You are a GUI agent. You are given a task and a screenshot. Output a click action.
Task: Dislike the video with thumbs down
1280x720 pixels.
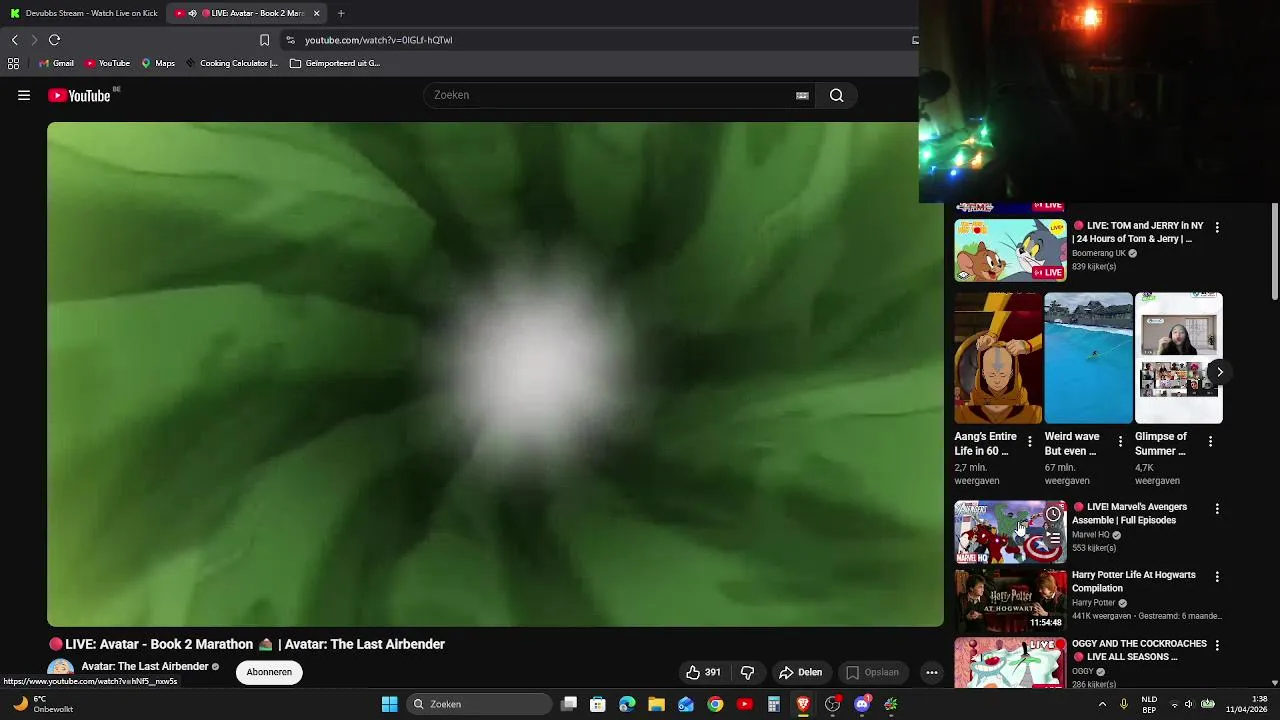coord(747,672)
